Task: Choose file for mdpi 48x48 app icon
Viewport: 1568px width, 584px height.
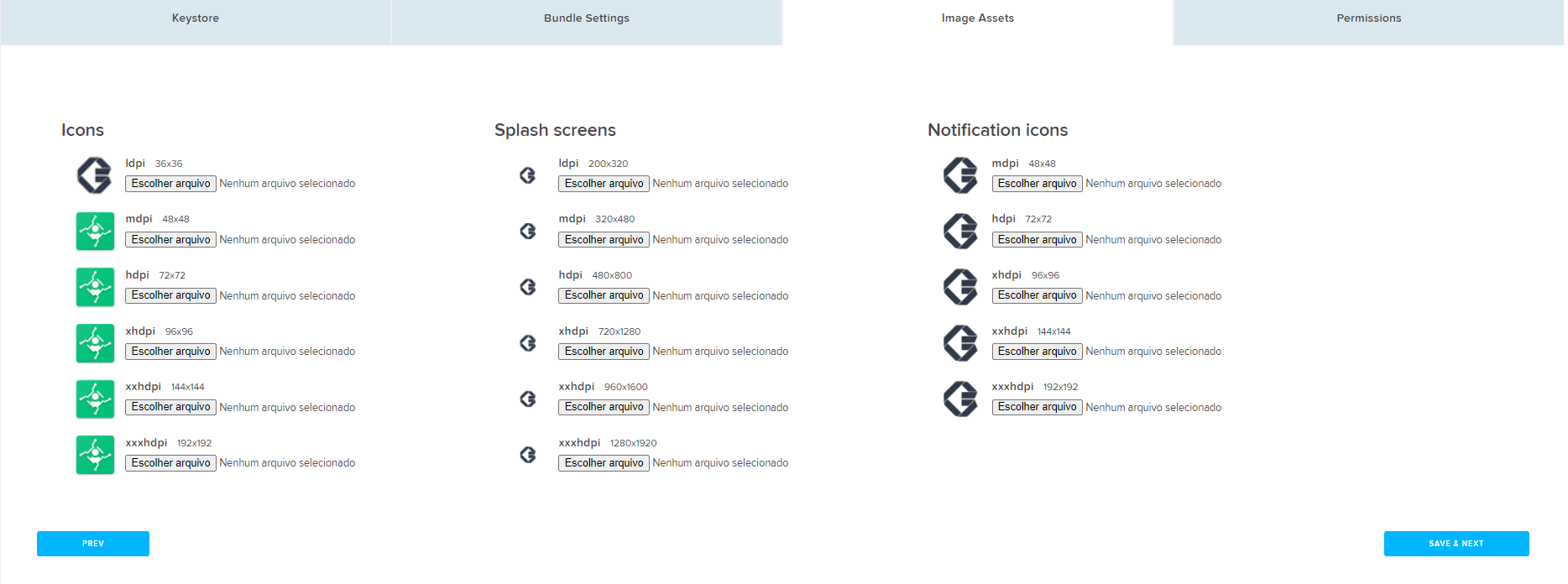Action: coord(171,240)
